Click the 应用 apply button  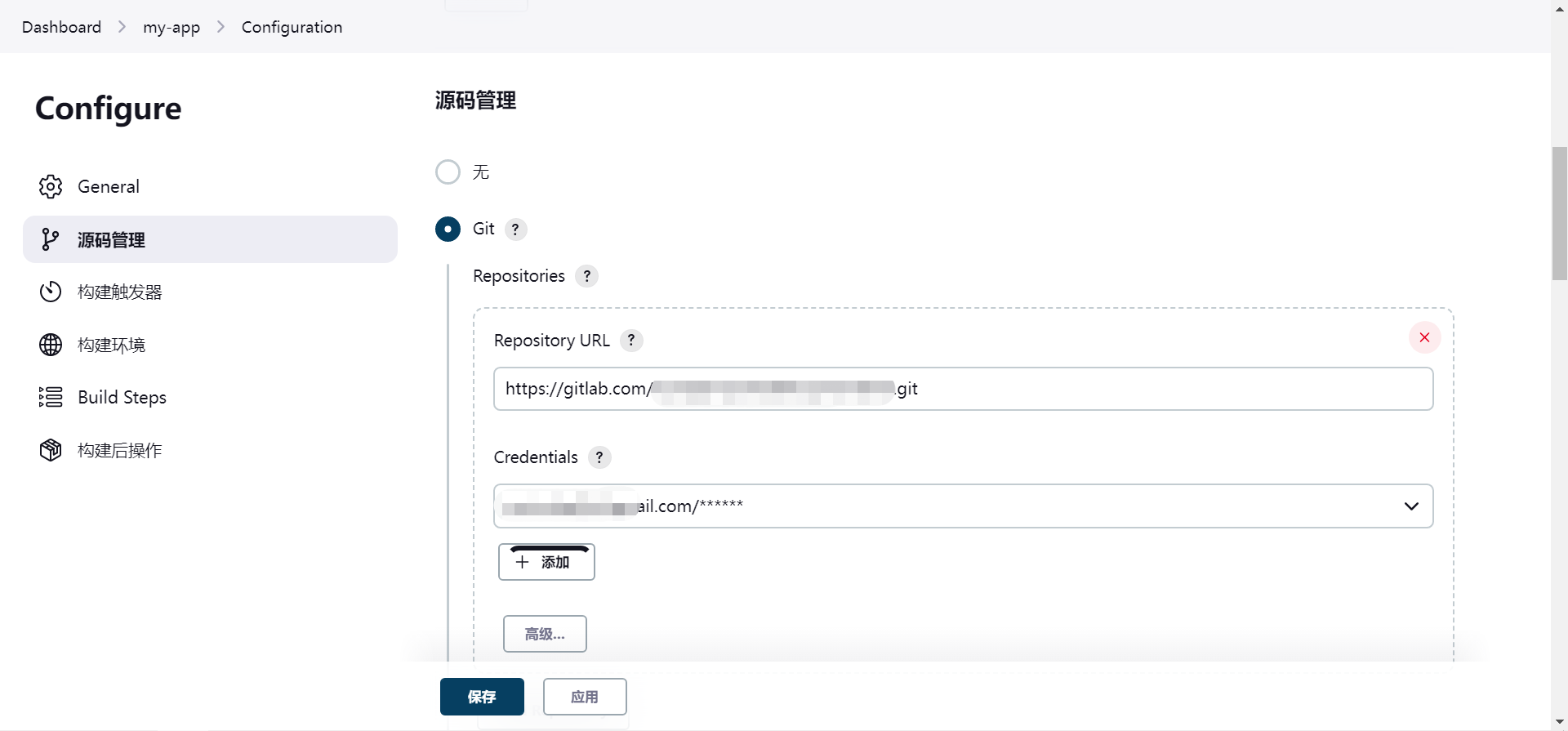pyautogui.click(x=585, y=697)
